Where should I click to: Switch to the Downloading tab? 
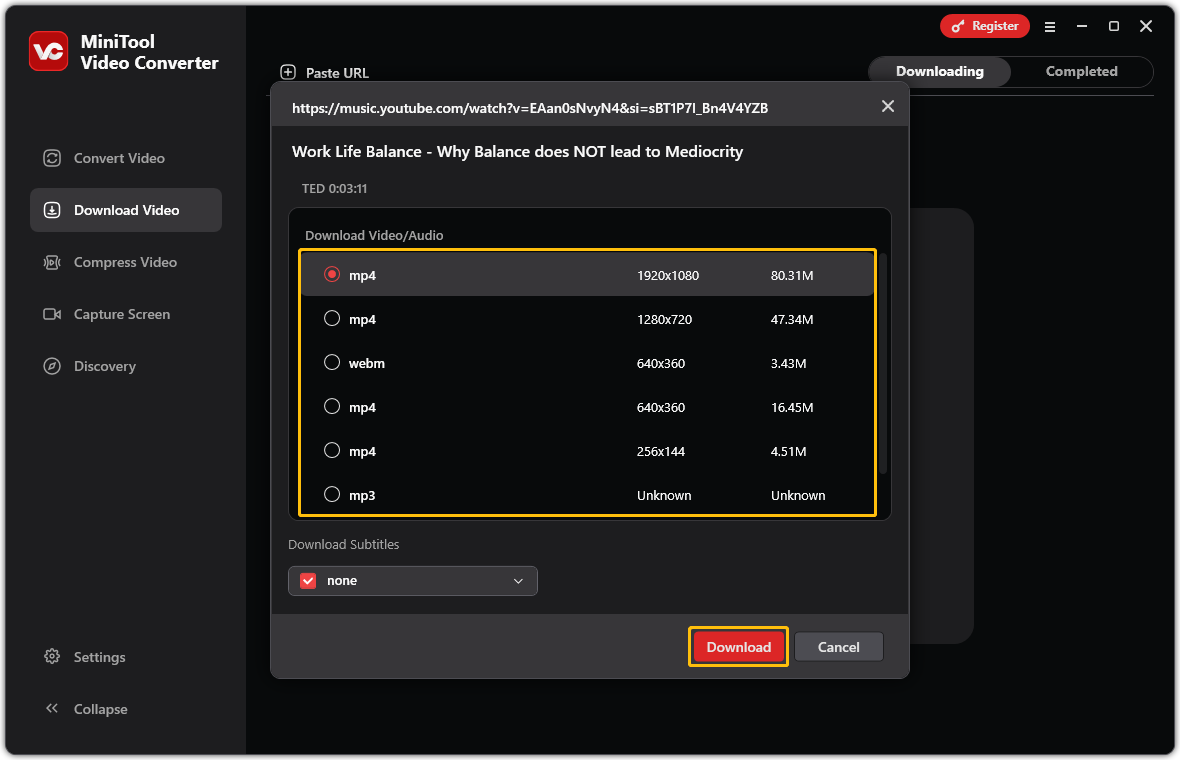click(x=939, y=71)
